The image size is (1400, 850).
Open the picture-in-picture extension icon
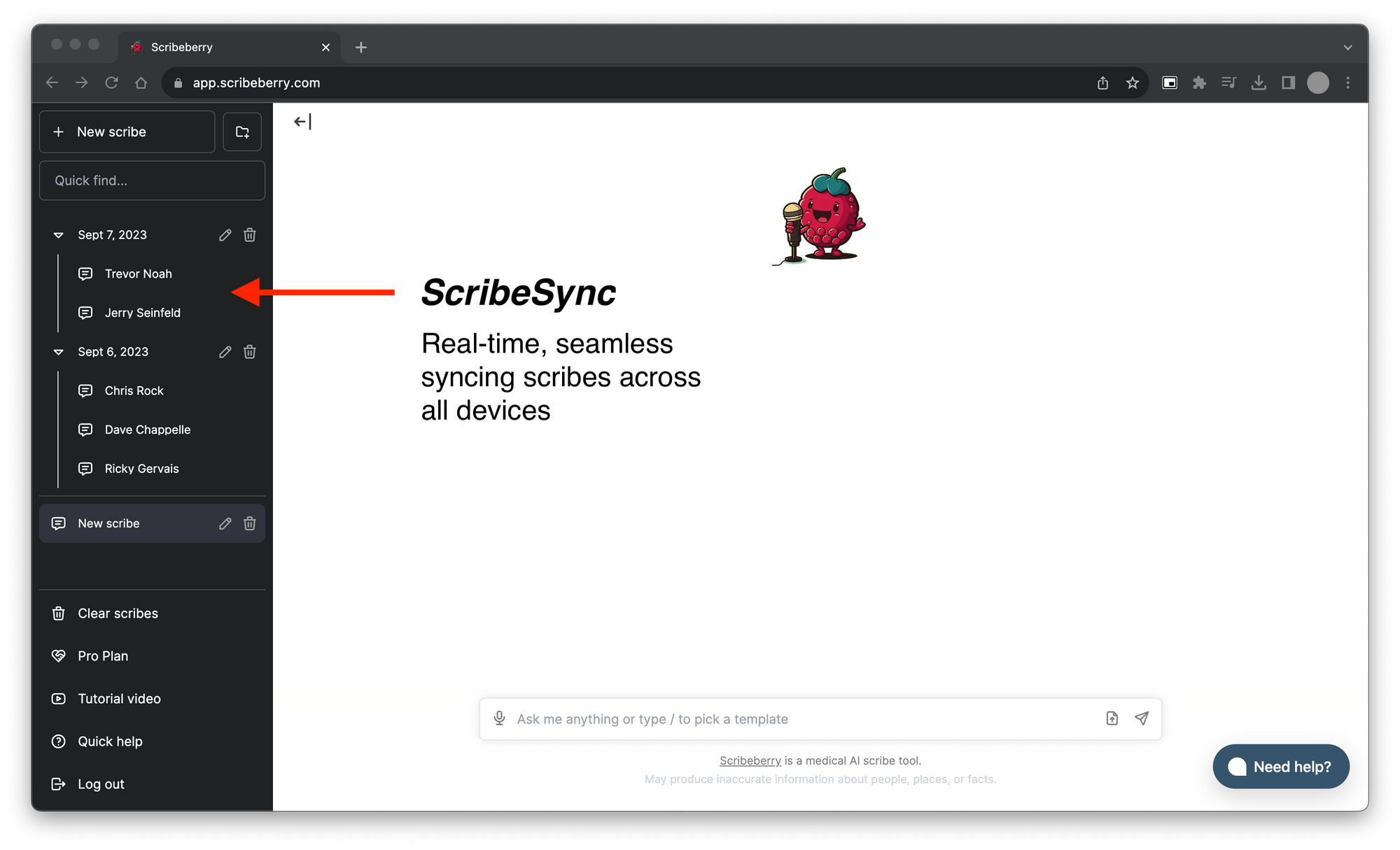tap(1170, 83)
